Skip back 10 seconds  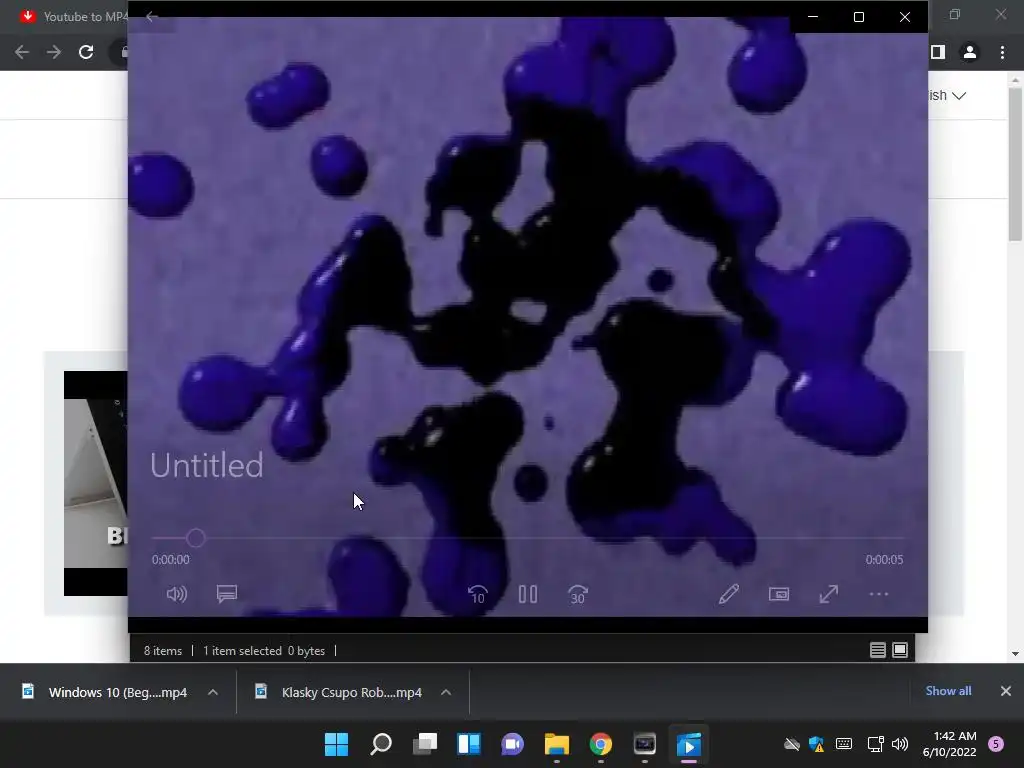pyautogui.click(x=477, y=594)
